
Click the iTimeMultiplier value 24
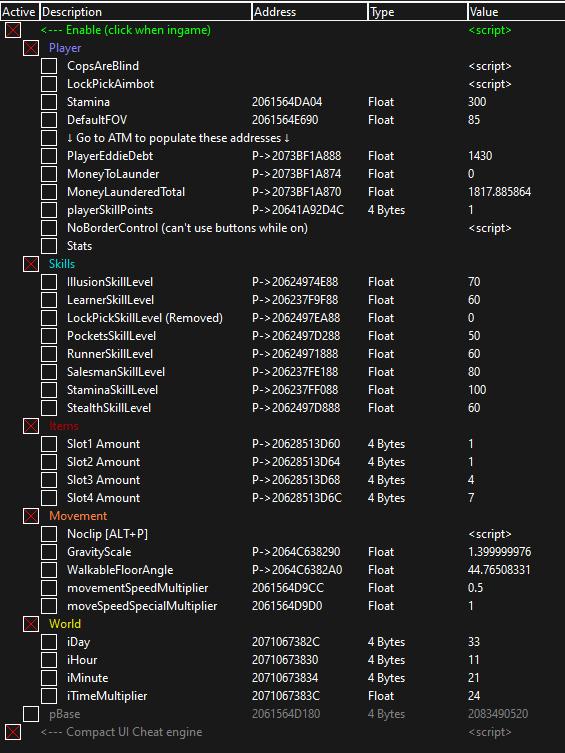point(474,696)
